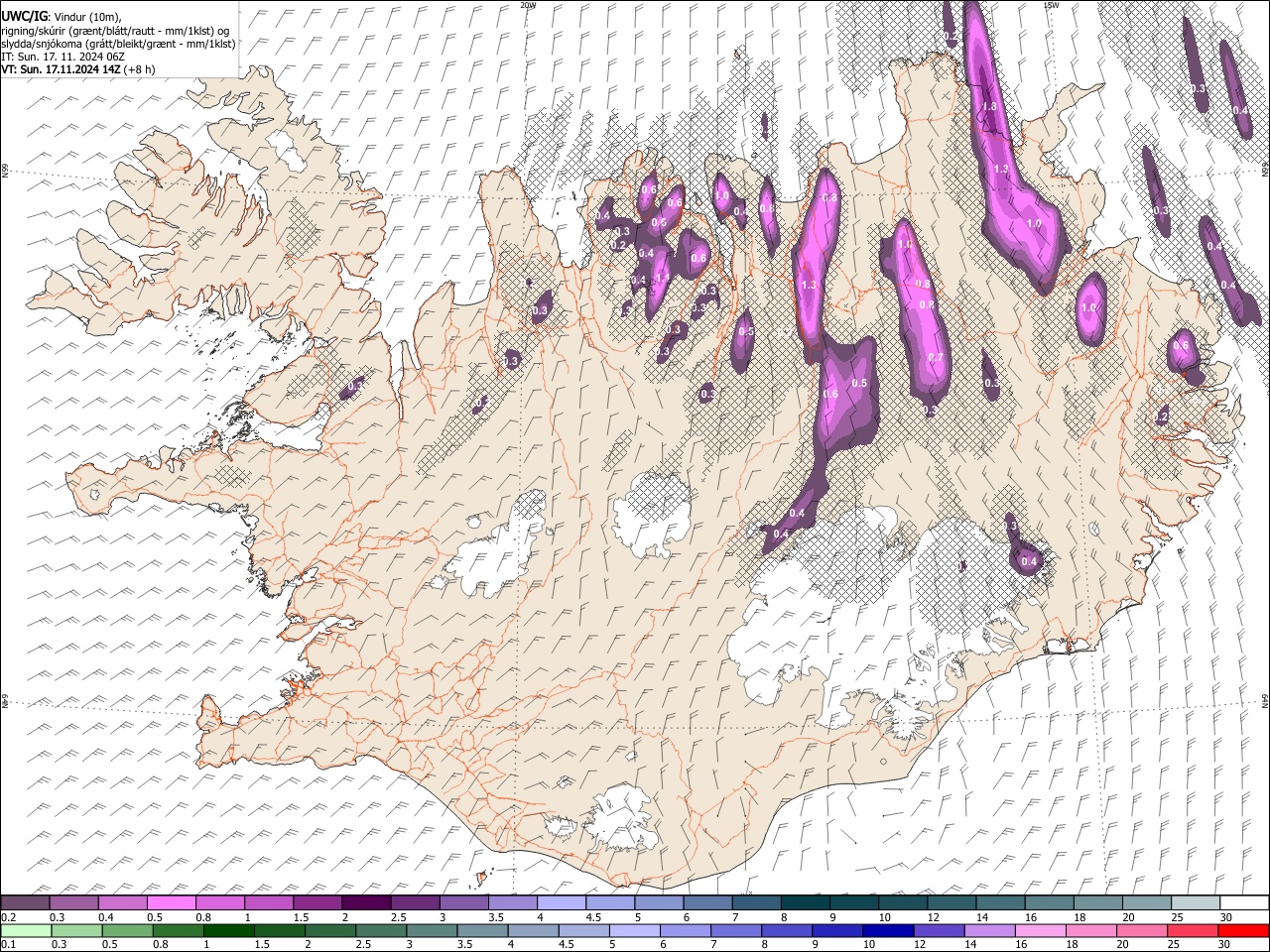The image size is (1270, 952).
Task: Pick the light pink 16 rain legend swatch
Action: tap(1041, 931)
